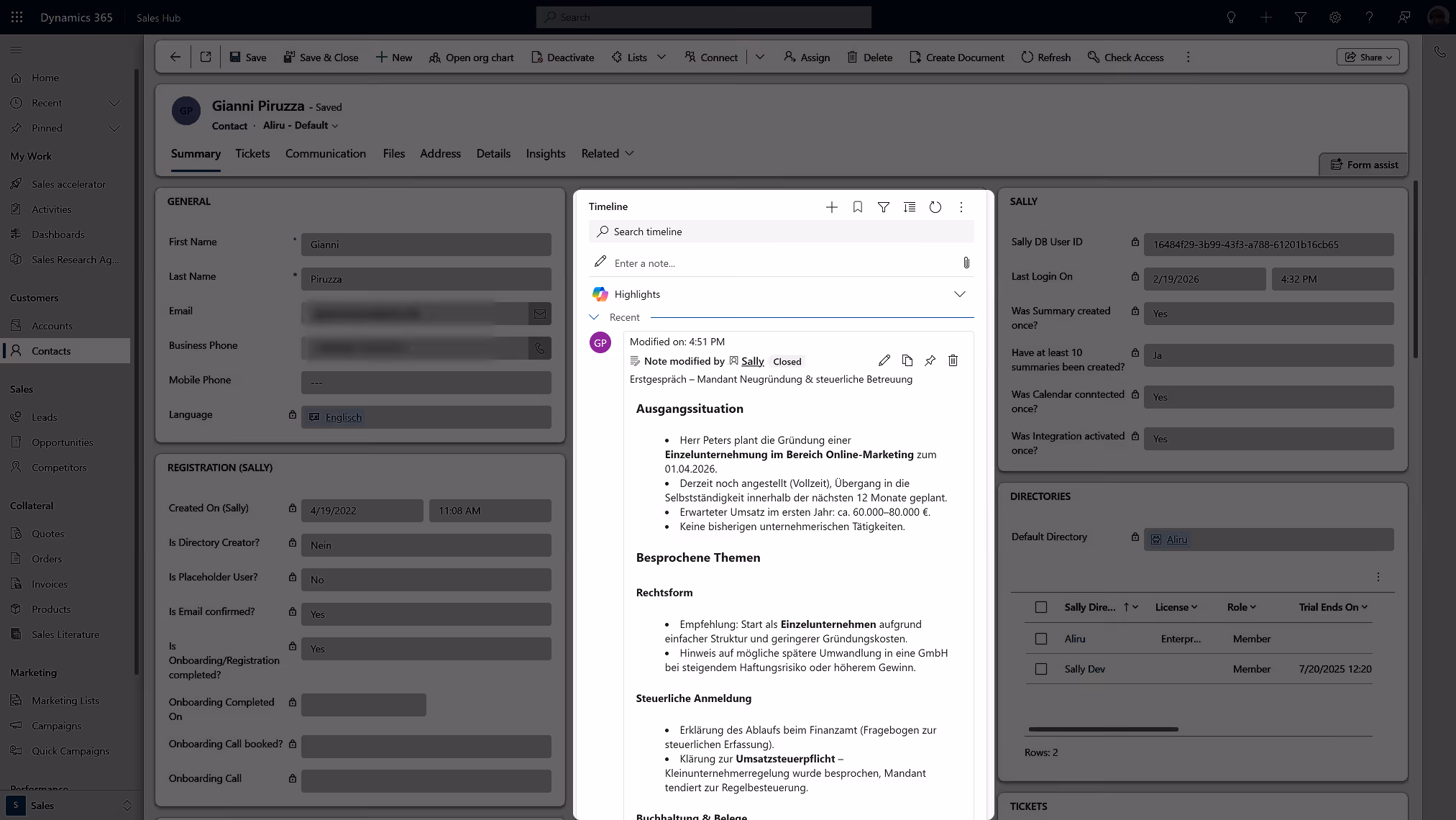
Task: Toggle select-all checkbox in directories grid
Action: coord(1040,607)
